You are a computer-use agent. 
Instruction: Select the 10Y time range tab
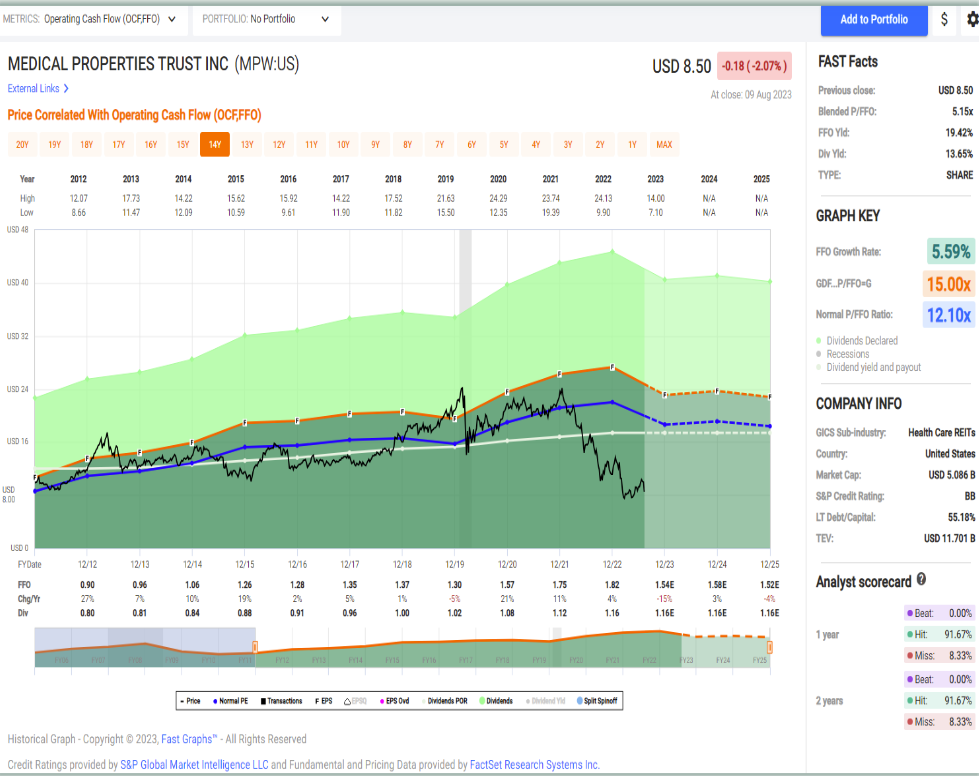click(343, 144)
